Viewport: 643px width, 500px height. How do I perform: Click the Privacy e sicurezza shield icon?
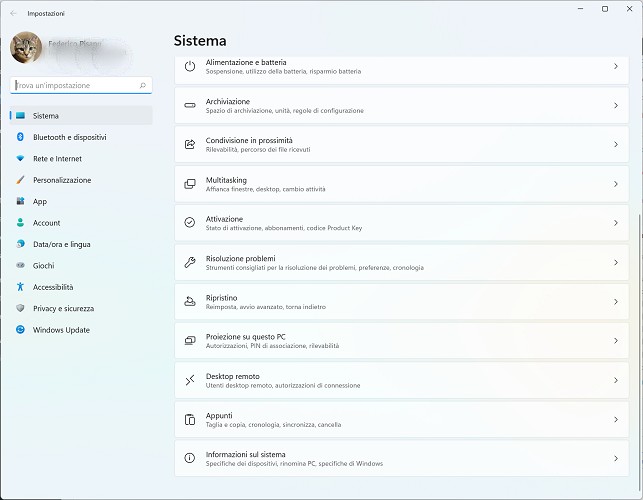point(19,309)
